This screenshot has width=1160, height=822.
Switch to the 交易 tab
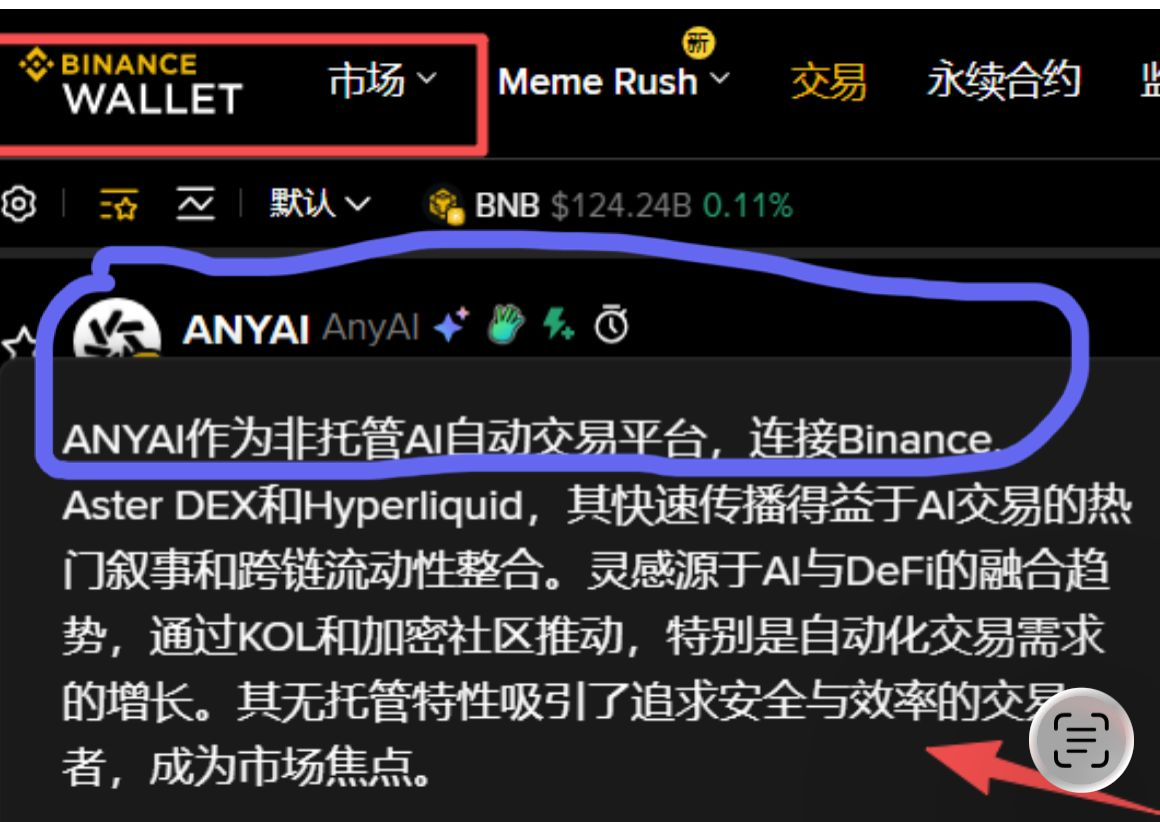click(828, 81)
